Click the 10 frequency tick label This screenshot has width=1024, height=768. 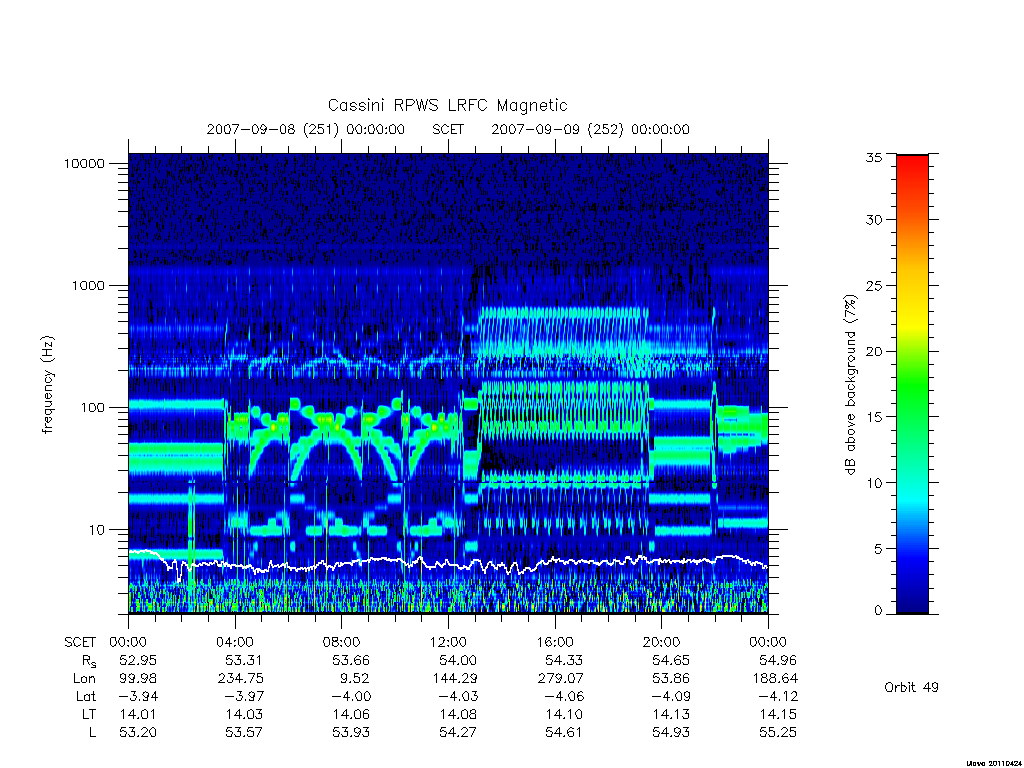click(97, 530)
